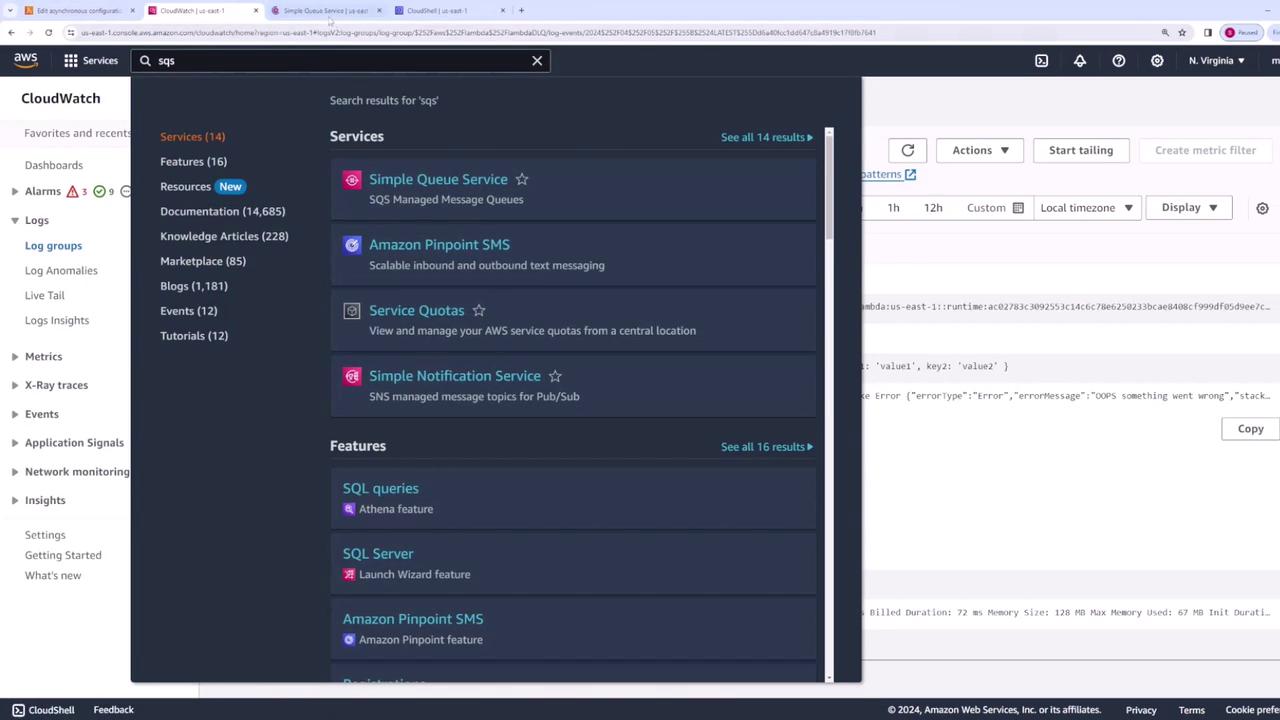Click the Amazon Pinpoint SMS service icon
The image size is (1280, 720).
pyautogui.click(x=352, y=245)
